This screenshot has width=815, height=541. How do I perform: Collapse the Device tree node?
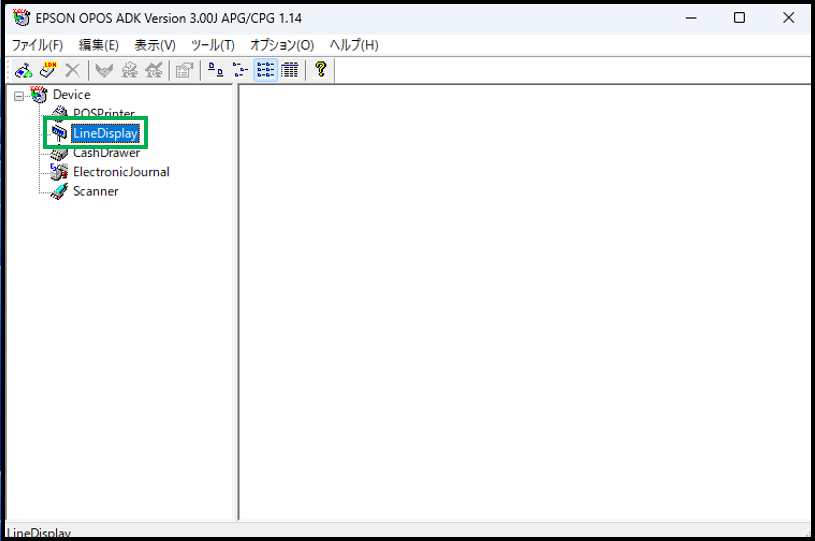tap(19, 95)
